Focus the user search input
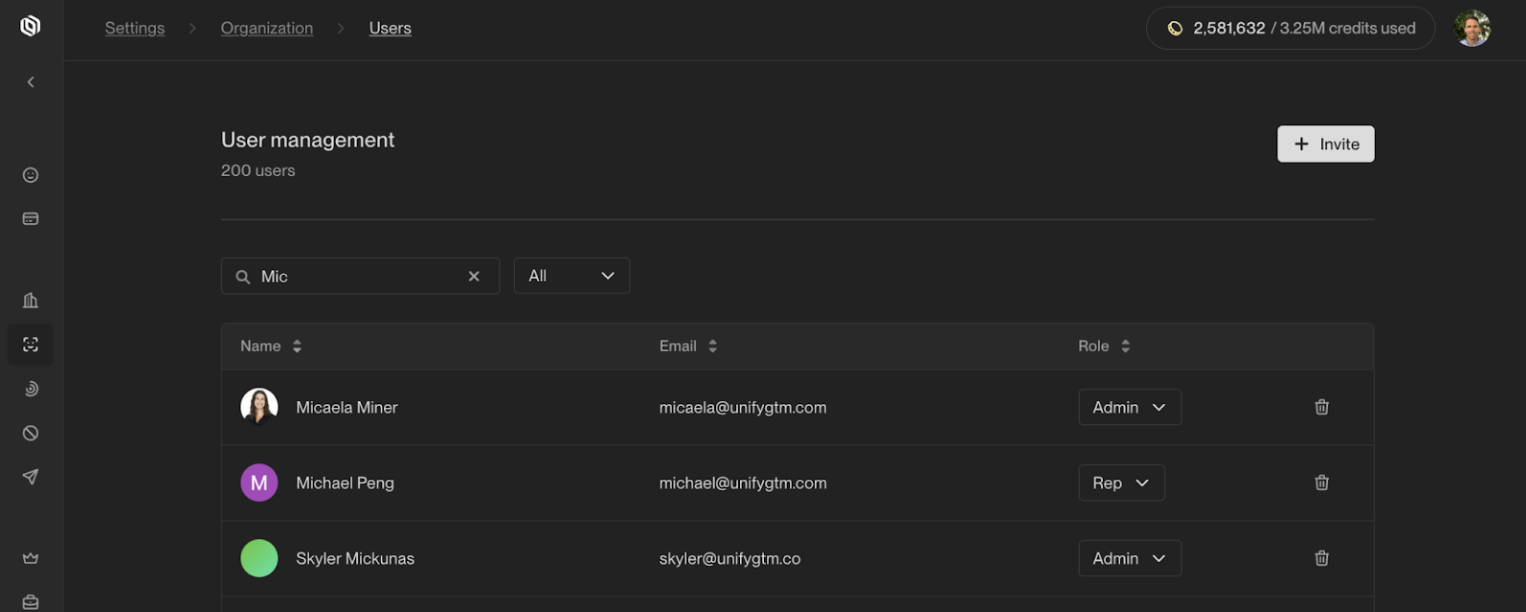The height and width of the screenshot is (612, 1526). tap(360, 276)
